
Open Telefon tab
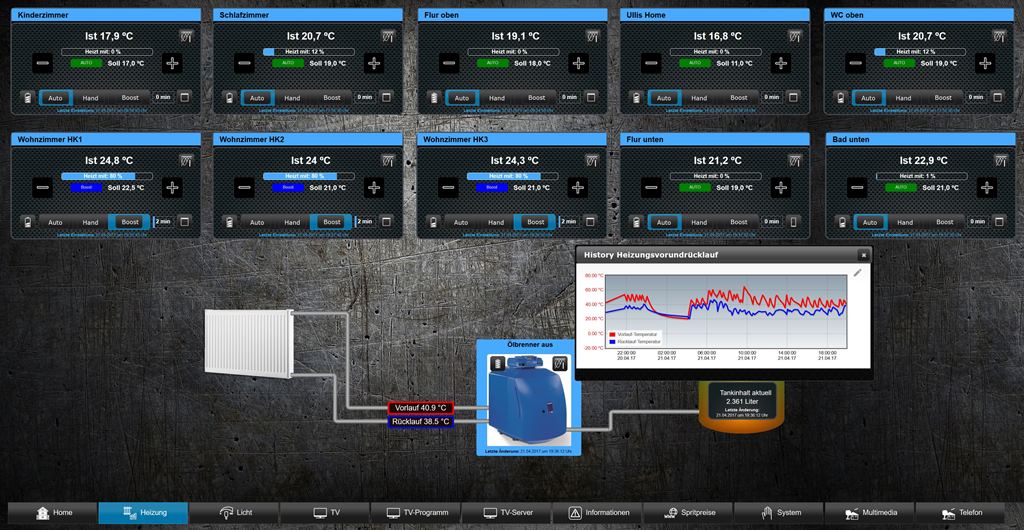pos(961,513)
